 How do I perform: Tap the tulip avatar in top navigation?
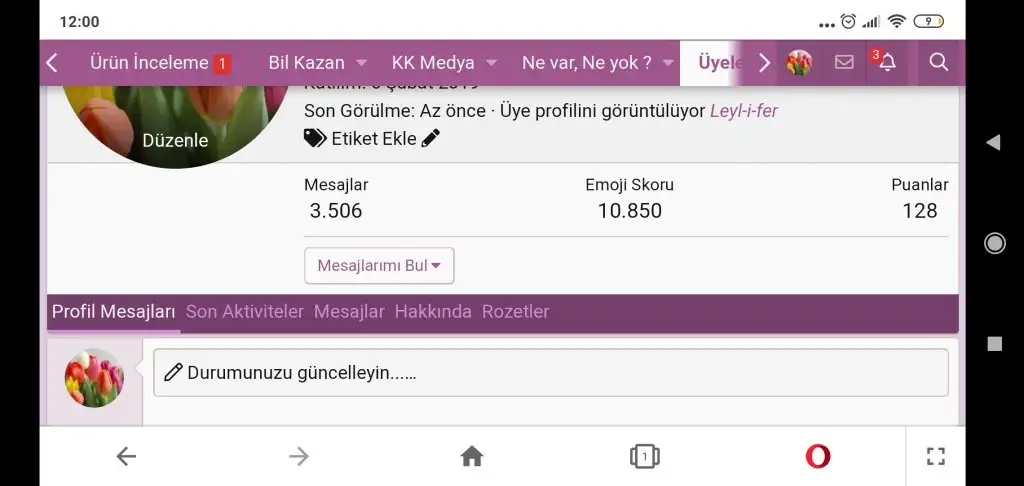tap(799, 63)
